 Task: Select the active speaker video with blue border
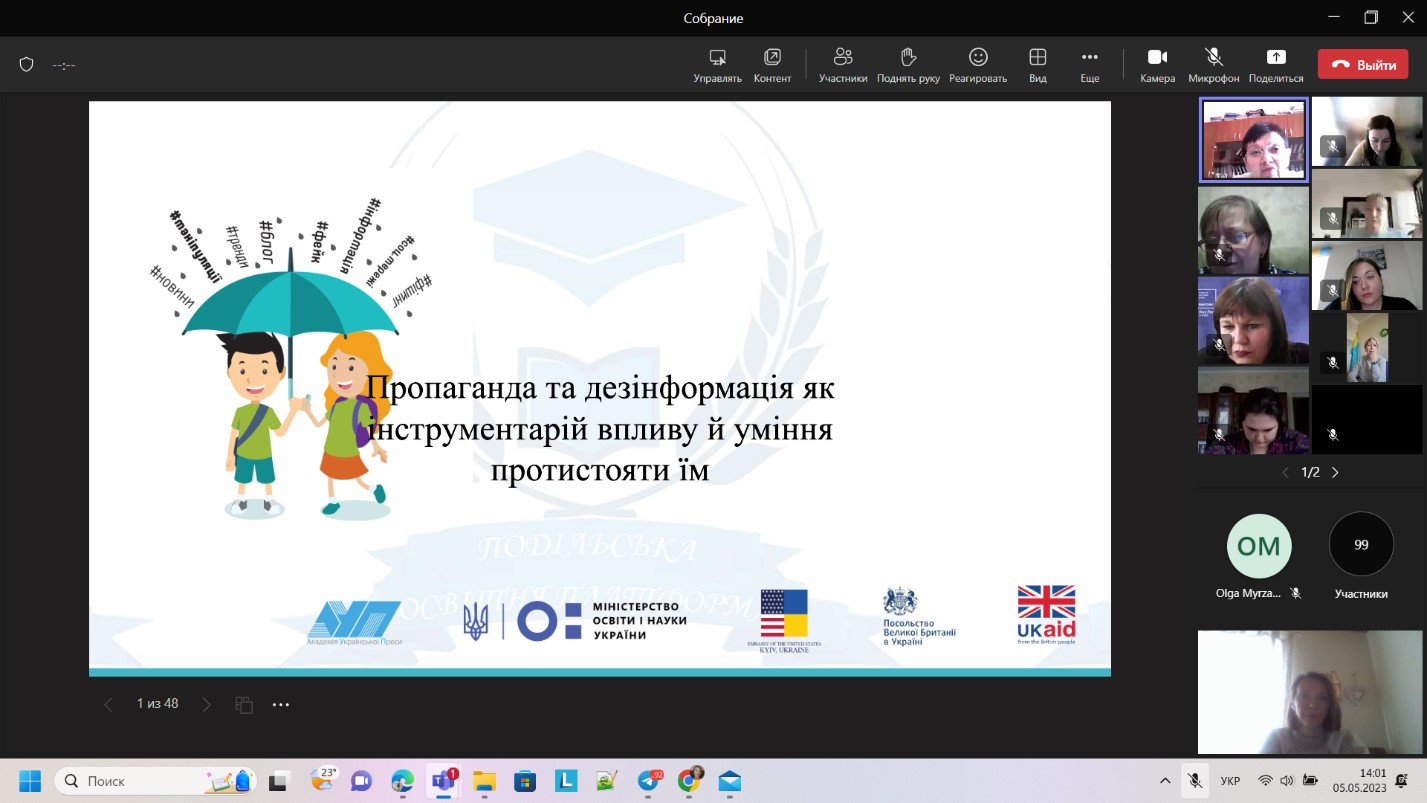coord(1253,140)
